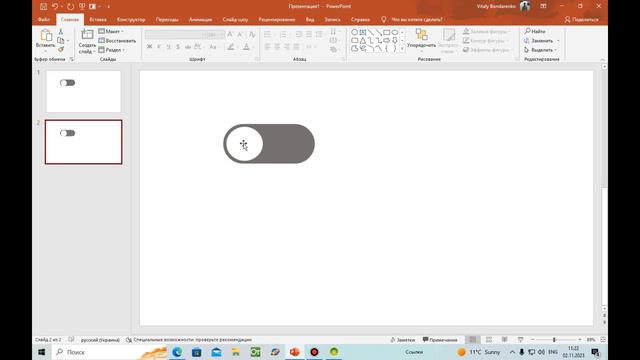Click the Undo arrow in title bar
Screen dimensions: 640x360
coord(54,7)
